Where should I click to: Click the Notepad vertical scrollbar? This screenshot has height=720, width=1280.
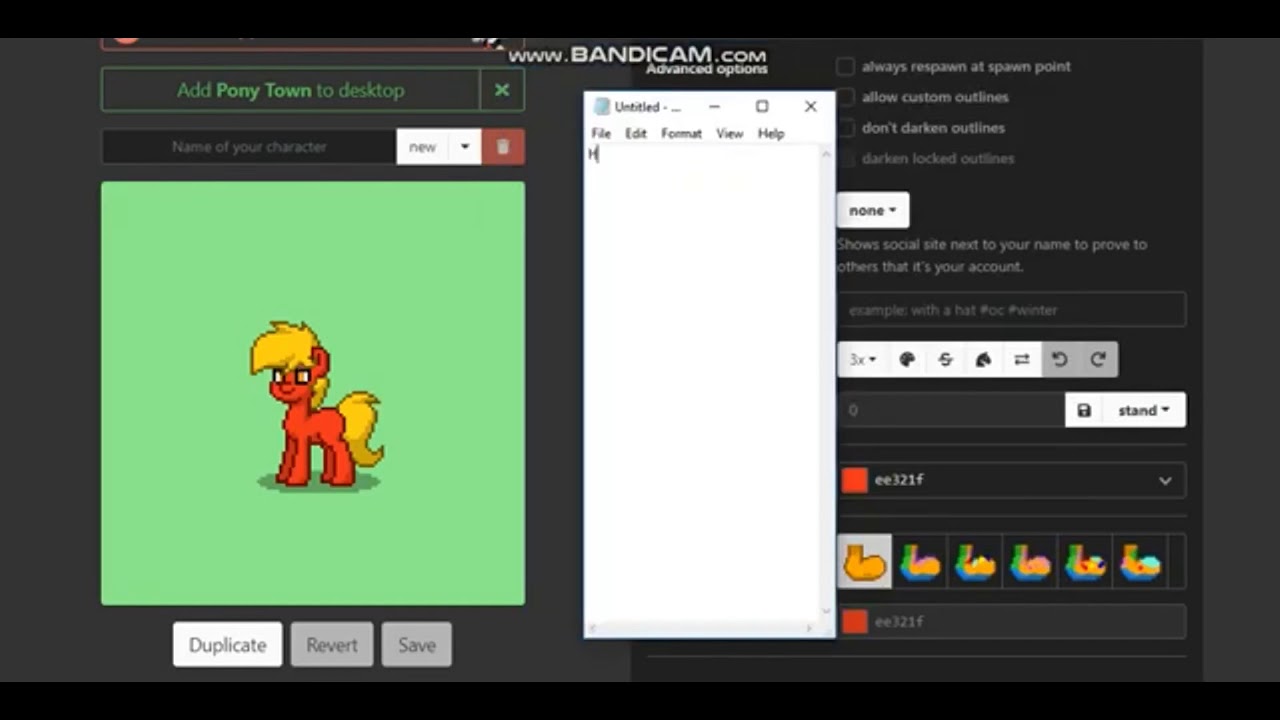pyautogui.click(x=826, y=384)
